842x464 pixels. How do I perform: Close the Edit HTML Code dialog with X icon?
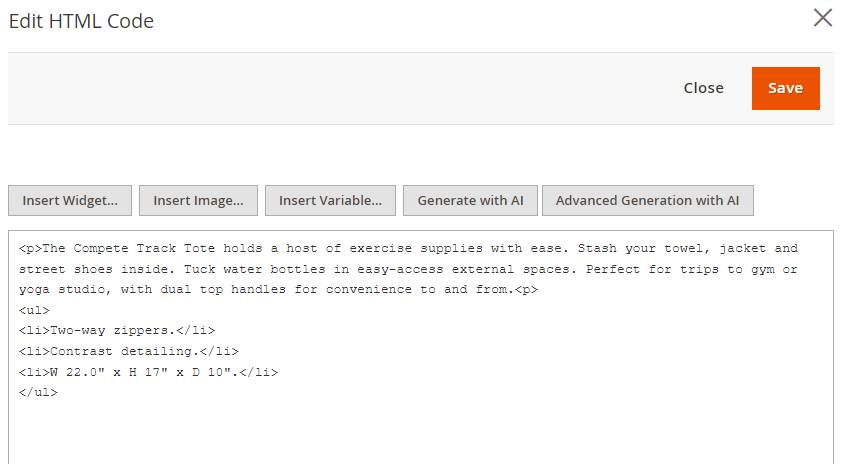[x=822, y=18]
